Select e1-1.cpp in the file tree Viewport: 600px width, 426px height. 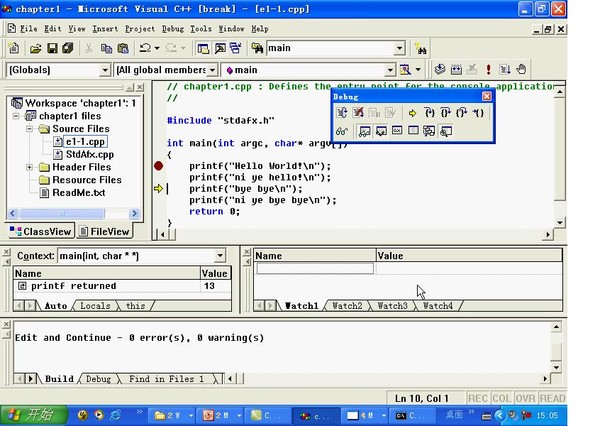85,142
